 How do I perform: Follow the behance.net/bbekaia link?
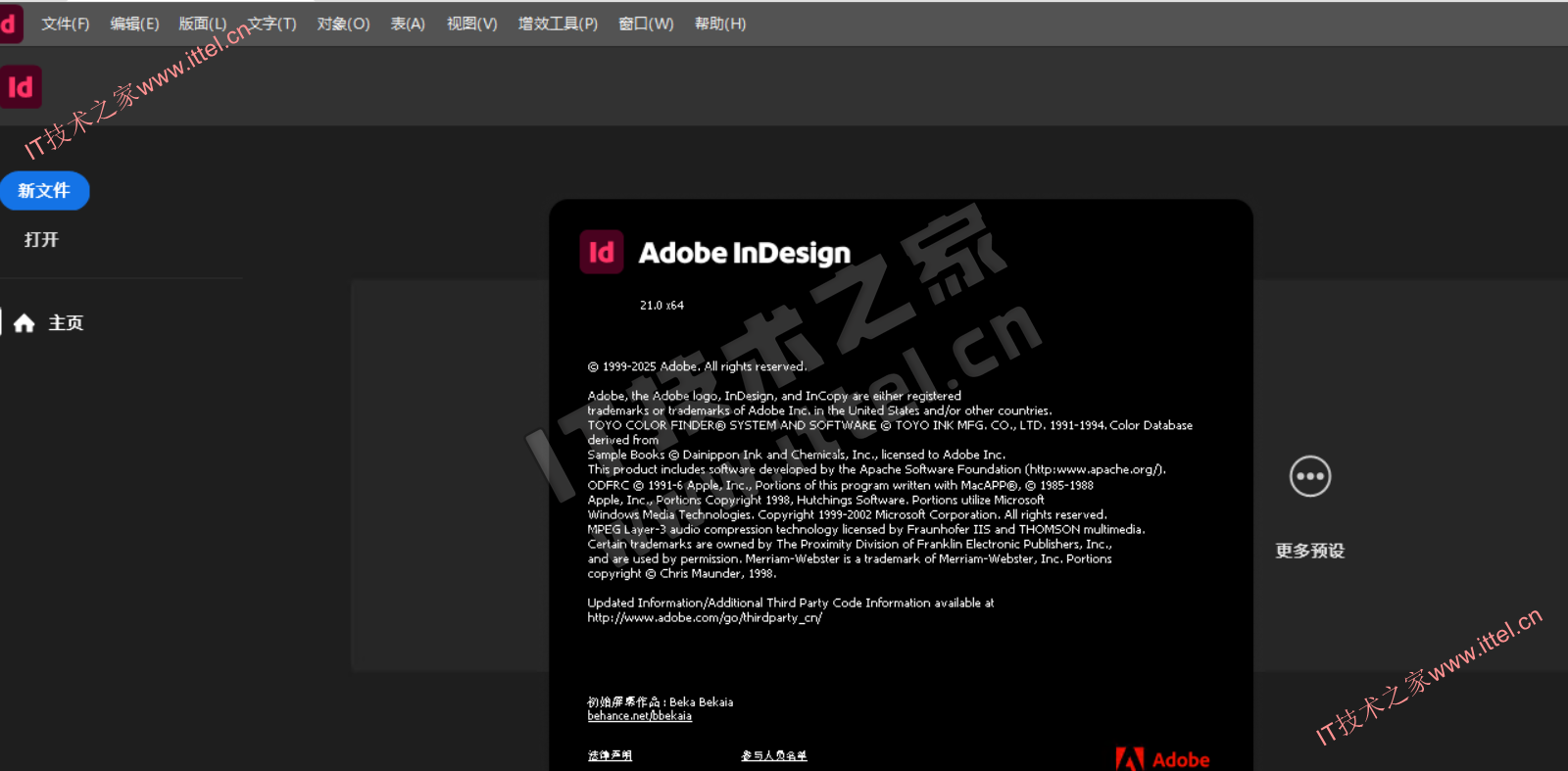click(x=639, y=716)
